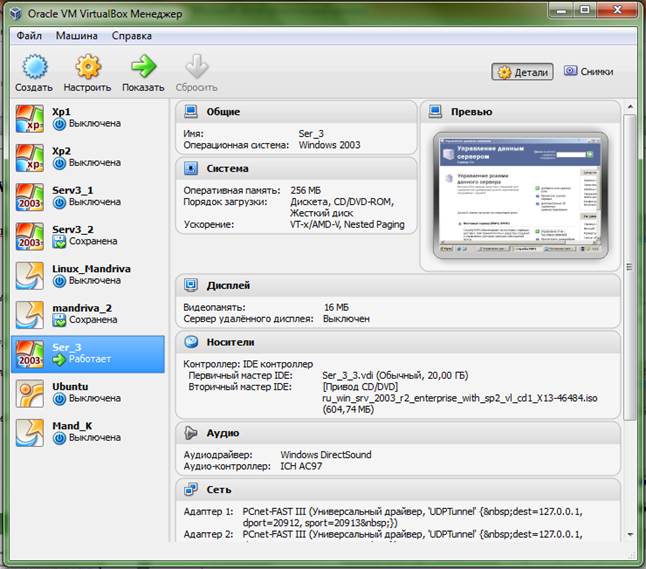Click the Дисплей section header
This screenshot has width=646, height=569.
pyautogui.click(x=398, y=285)
